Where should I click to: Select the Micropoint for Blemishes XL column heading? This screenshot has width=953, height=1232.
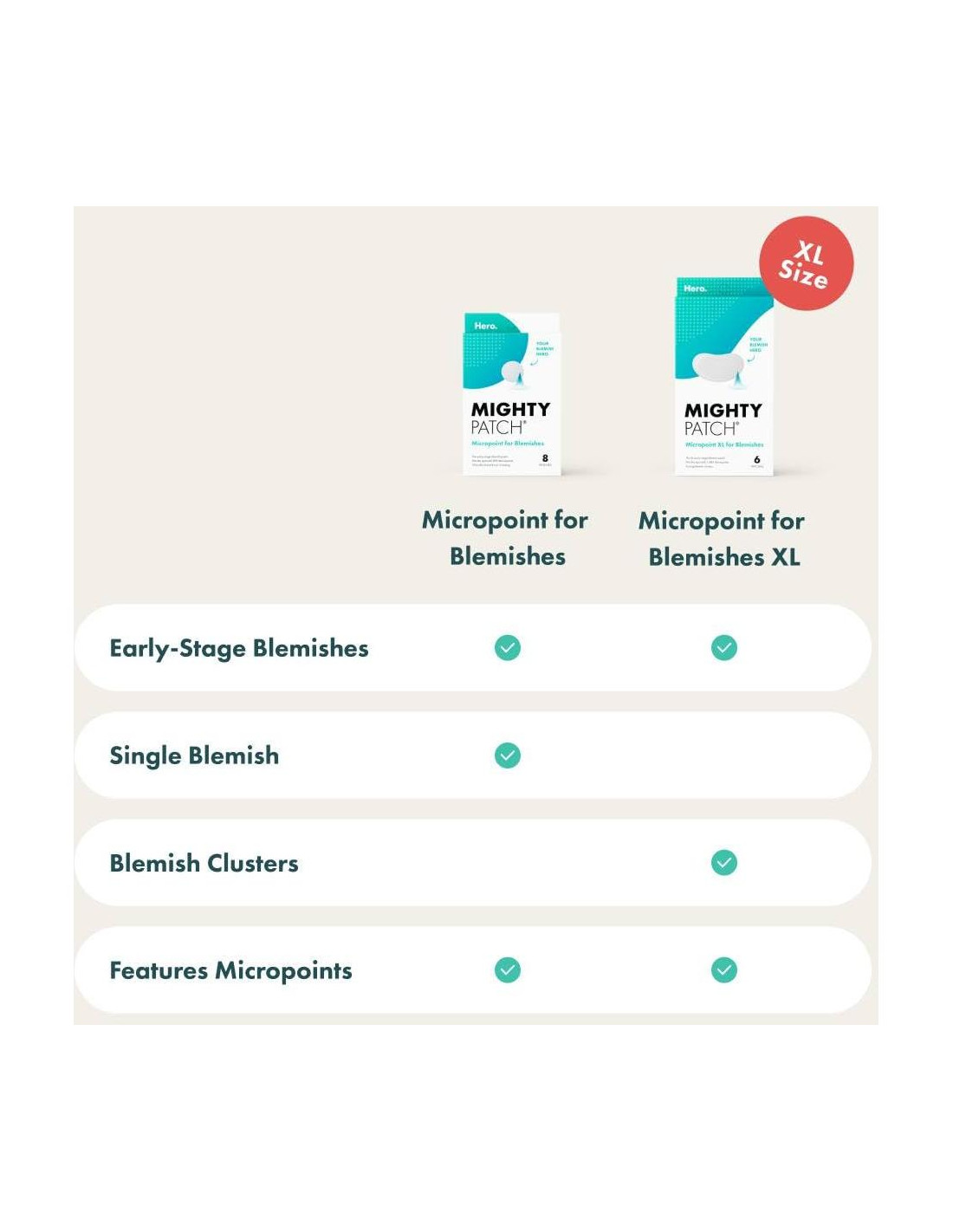[723, 539]
